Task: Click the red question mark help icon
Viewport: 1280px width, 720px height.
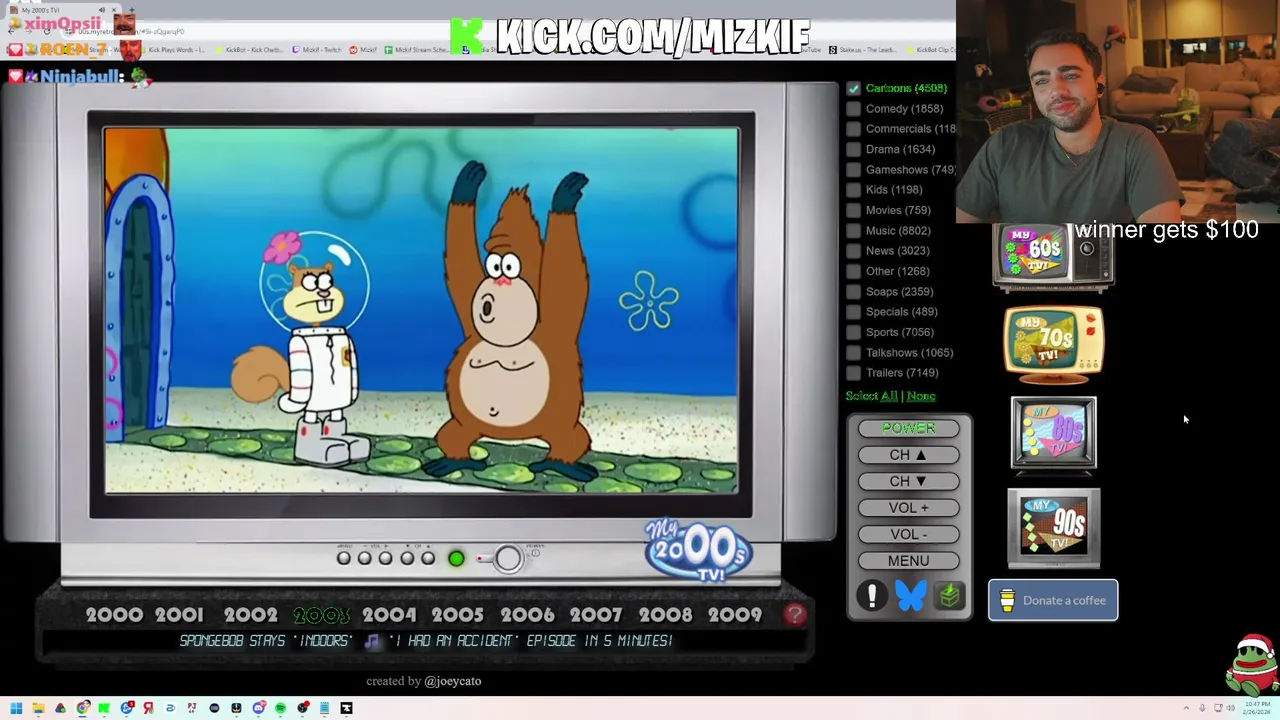Action: tap(795, 615)
